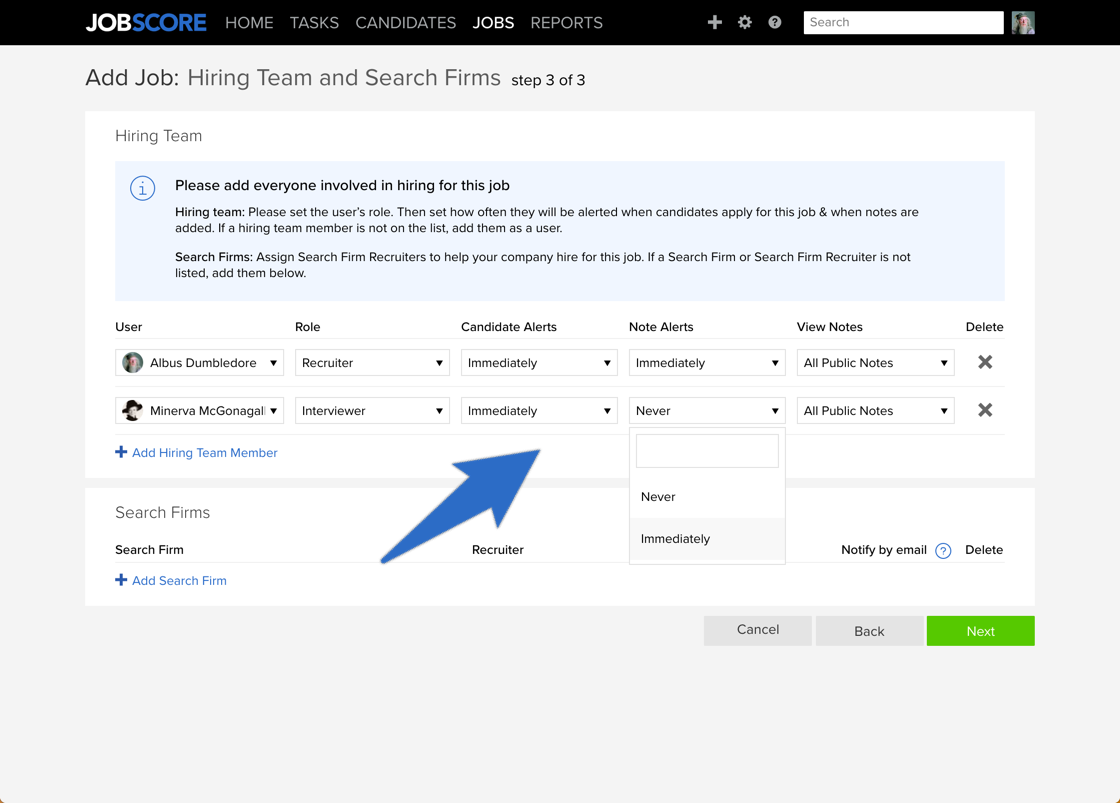This screenshot has width=1120, height=803.
Task: Click Add Hiring Team Member link
Action: click(x=196, y=452)
